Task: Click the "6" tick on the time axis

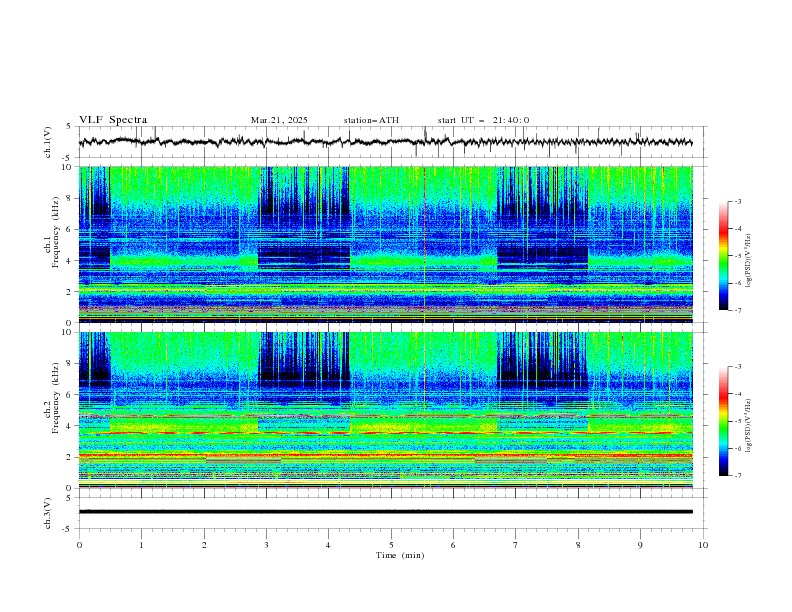Action: [x=453, y=545]
